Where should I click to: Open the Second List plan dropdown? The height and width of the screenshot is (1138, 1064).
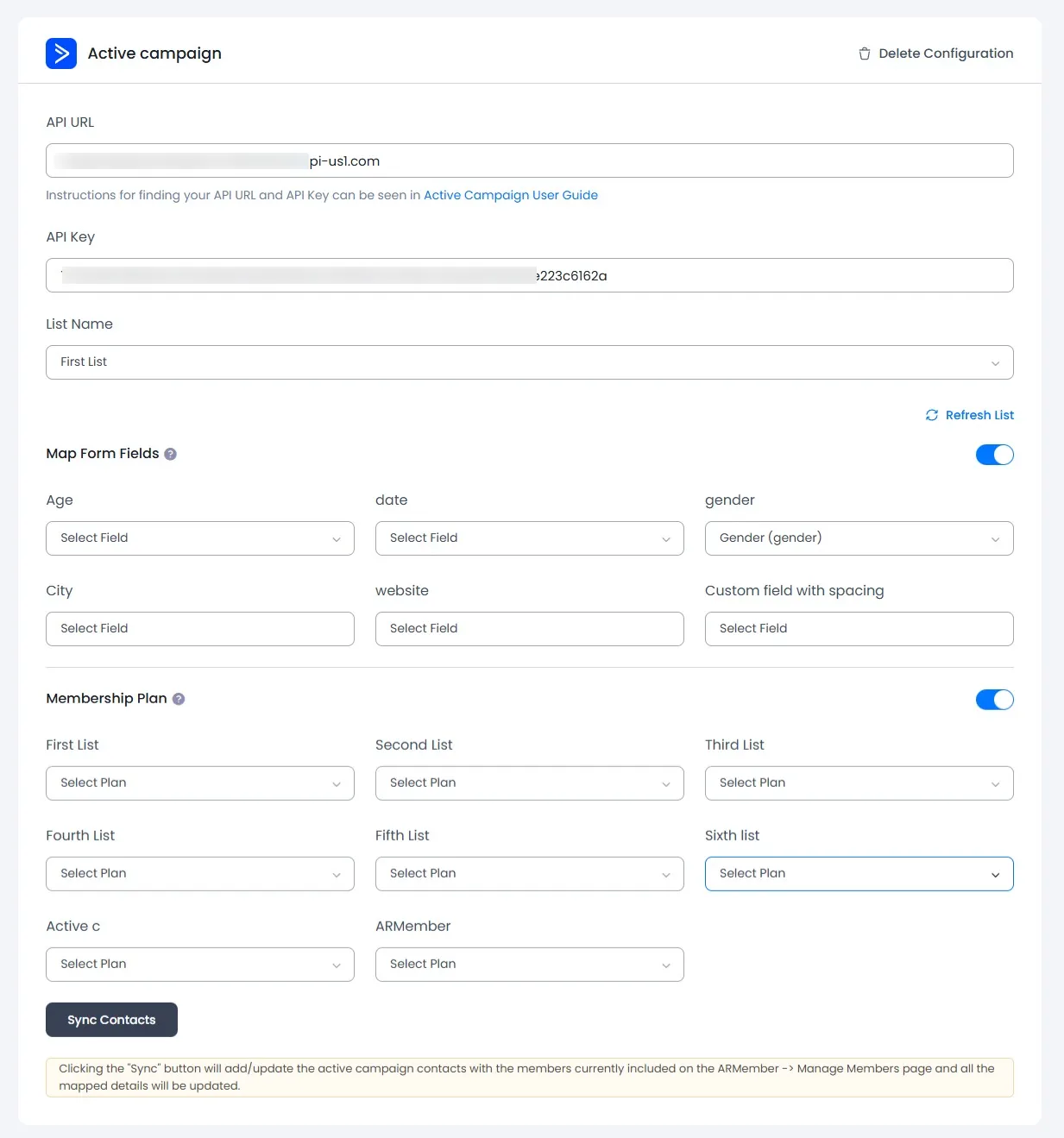coord(530,783)
